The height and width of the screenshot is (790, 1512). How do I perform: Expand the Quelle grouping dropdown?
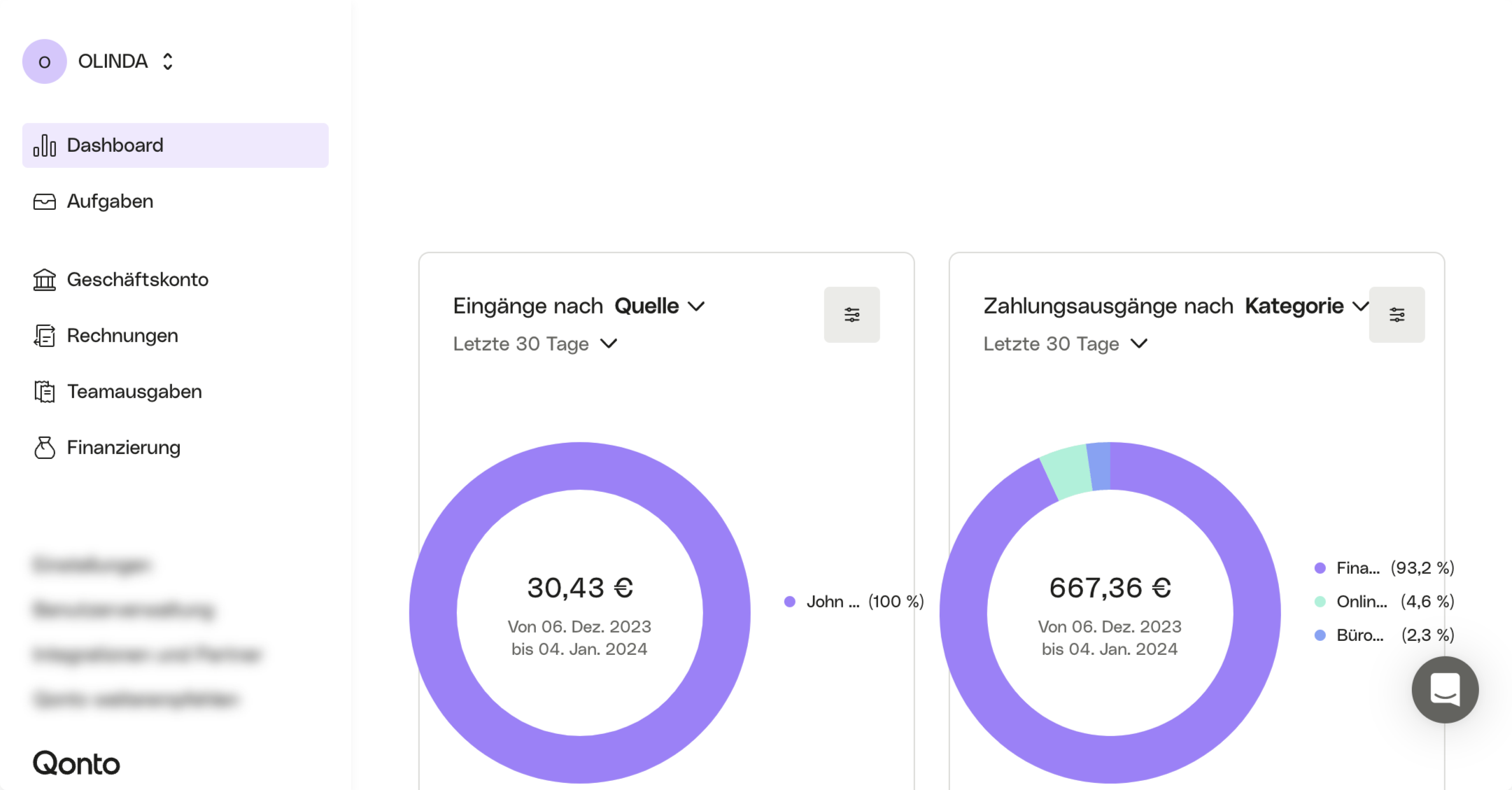click(659, 306)
